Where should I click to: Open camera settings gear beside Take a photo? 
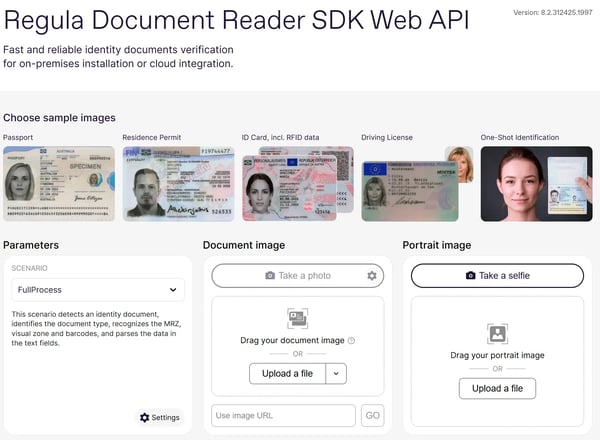(372, 275)
